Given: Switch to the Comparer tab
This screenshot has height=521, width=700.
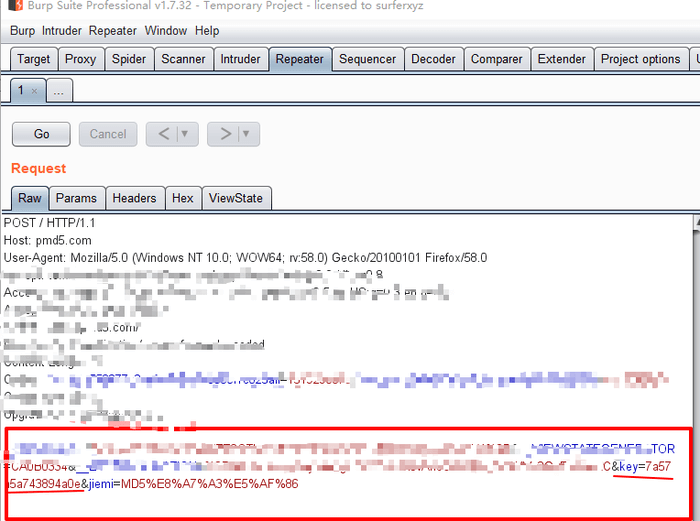Looking at the screenshot, I should pyautogui.click(x=496, y=59).
